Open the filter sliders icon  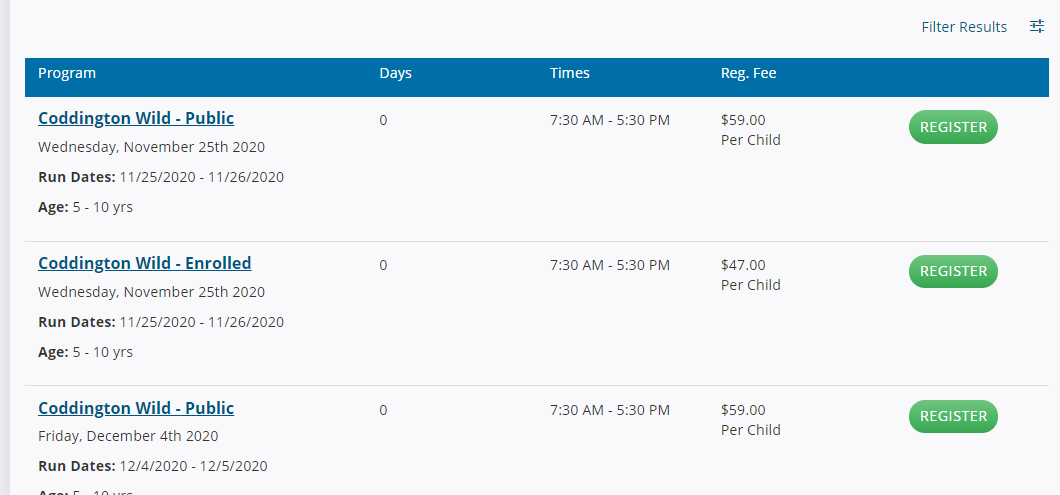coord(1036,26)
